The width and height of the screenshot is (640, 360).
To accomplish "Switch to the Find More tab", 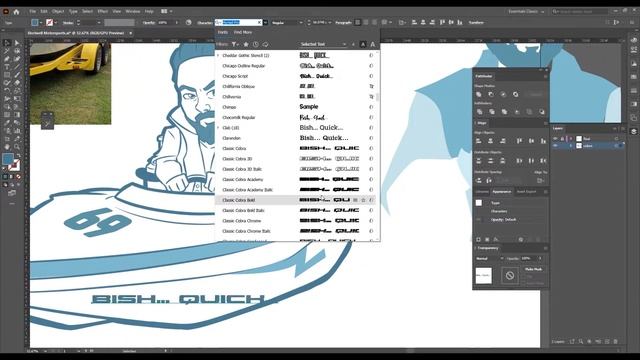I will [243, 32].
